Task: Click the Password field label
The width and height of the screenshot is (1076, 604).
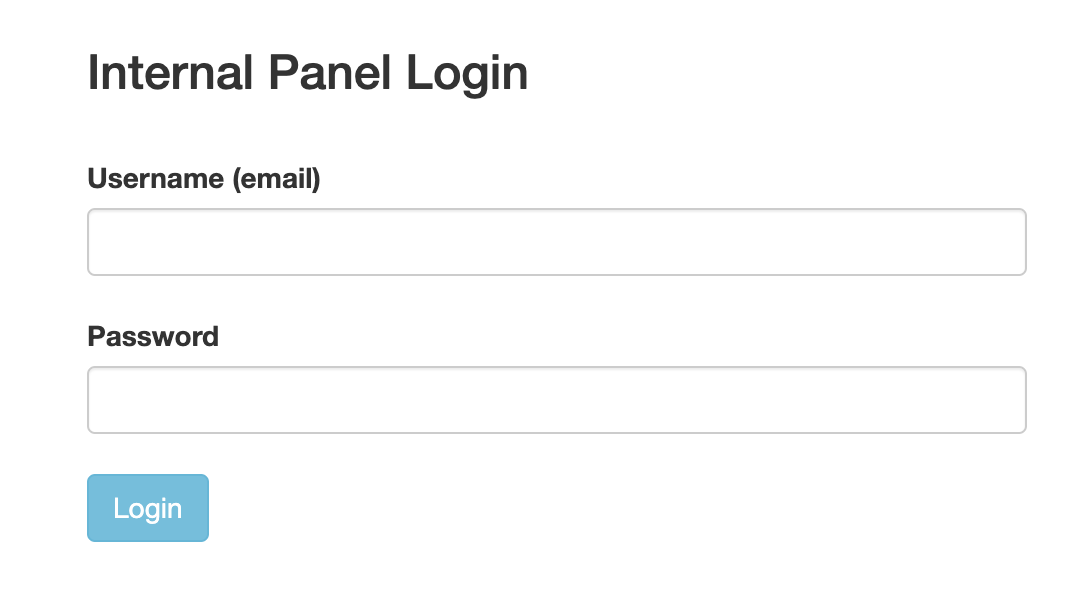Action: pyautogui.click(x=153, y=336)
